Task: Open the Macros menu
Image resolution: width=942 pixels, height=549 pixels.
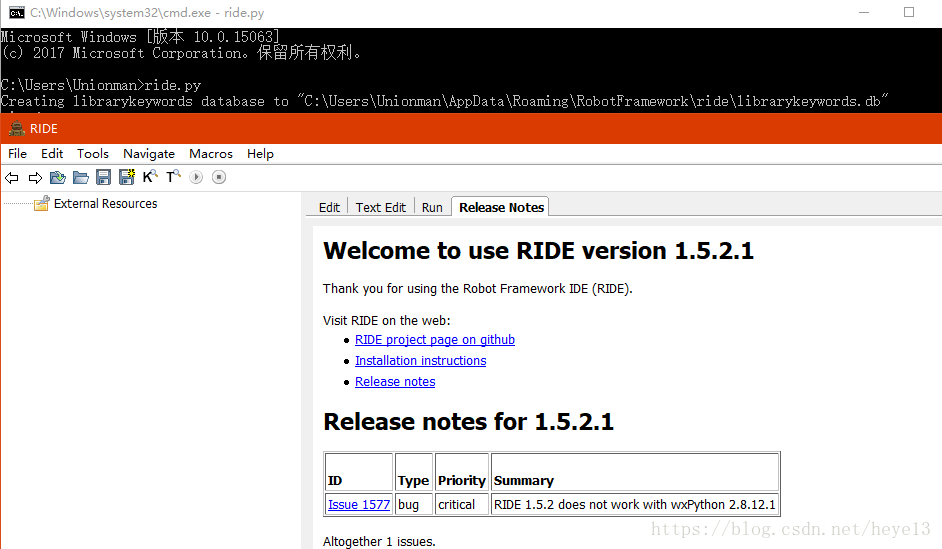Action: point(211,154)
